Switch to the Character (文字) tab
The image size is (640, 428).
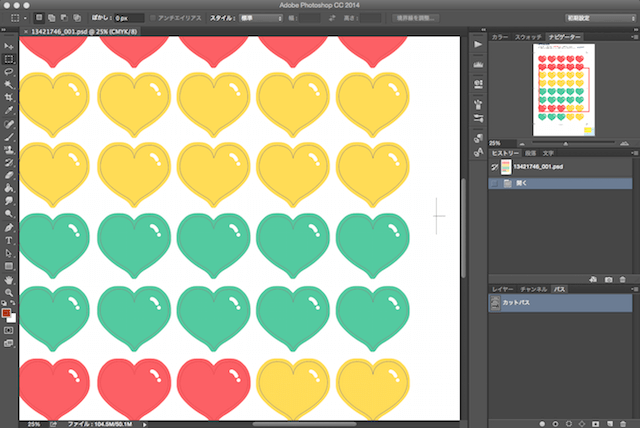tap(548, 153)
